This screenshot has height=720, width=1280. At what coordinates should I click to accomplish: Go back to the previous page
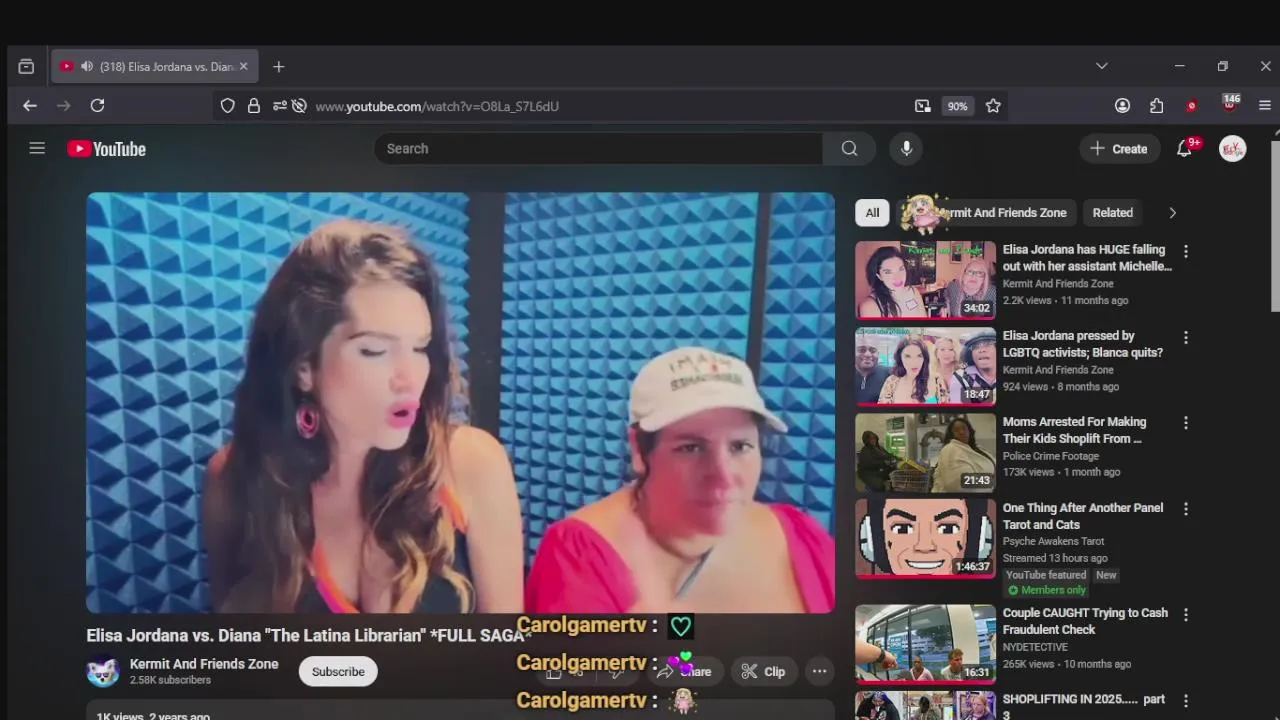tap(30, 105)
